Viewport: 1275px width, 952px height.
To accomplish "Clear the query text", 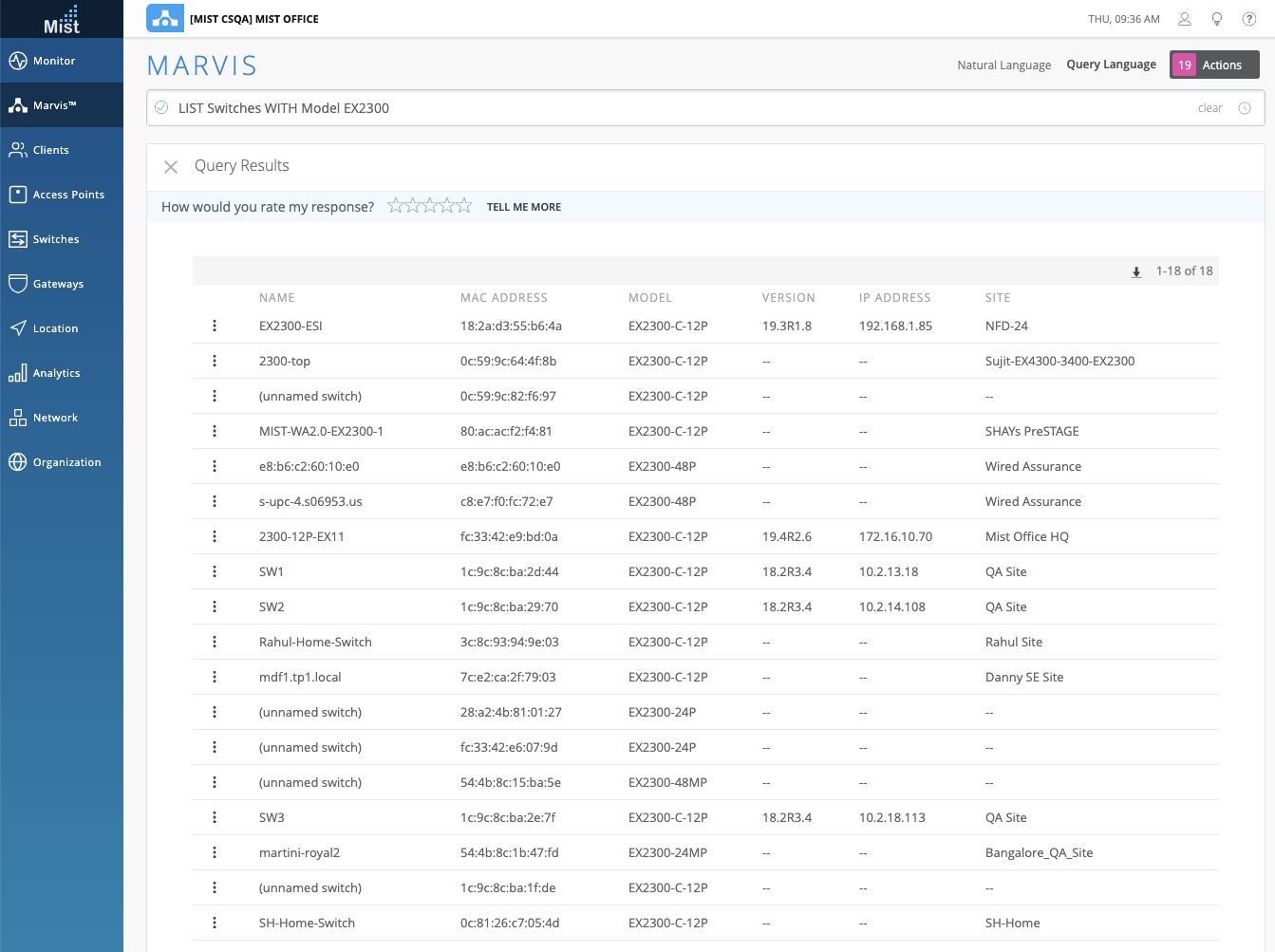I will 1209,108.
